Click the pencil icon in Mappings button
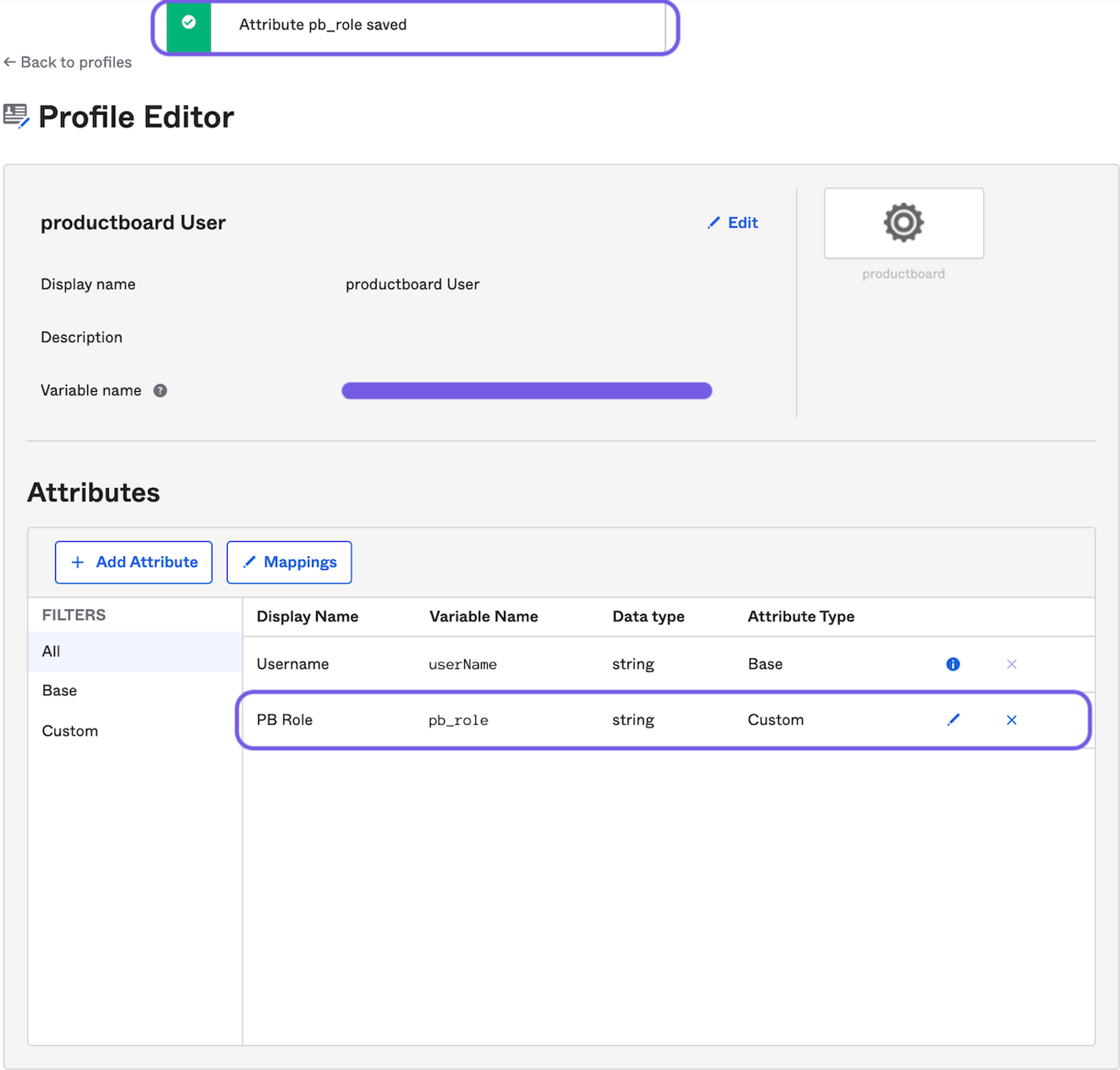Screen dimensions: 1120x1070 tap(249, 562)
